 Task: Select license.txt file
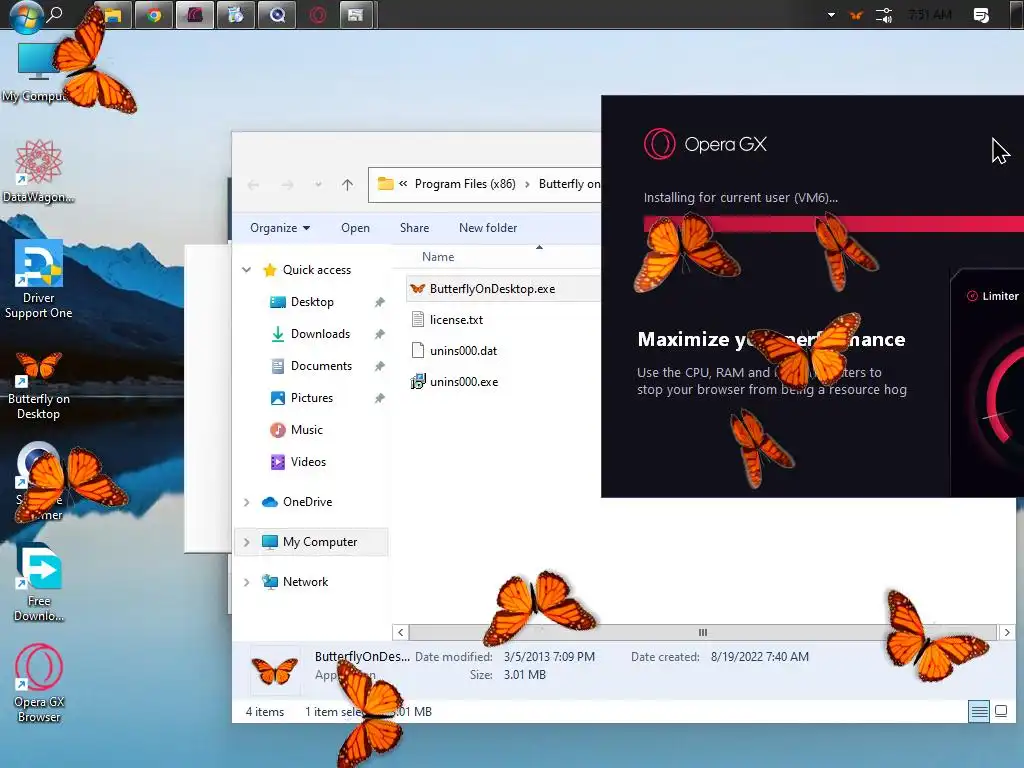(x=456, y=319)
